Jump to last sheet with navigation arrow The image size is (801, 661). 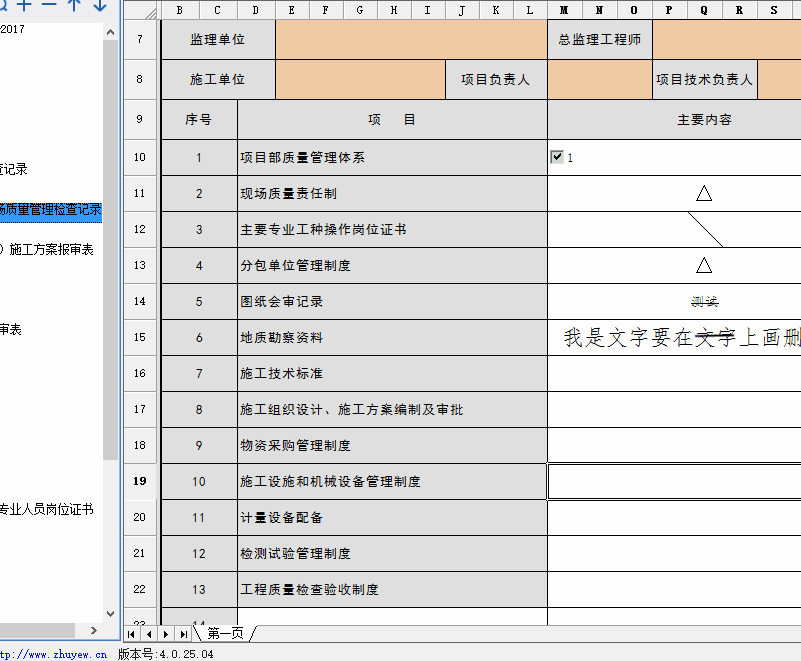click(x=183, y=634)
